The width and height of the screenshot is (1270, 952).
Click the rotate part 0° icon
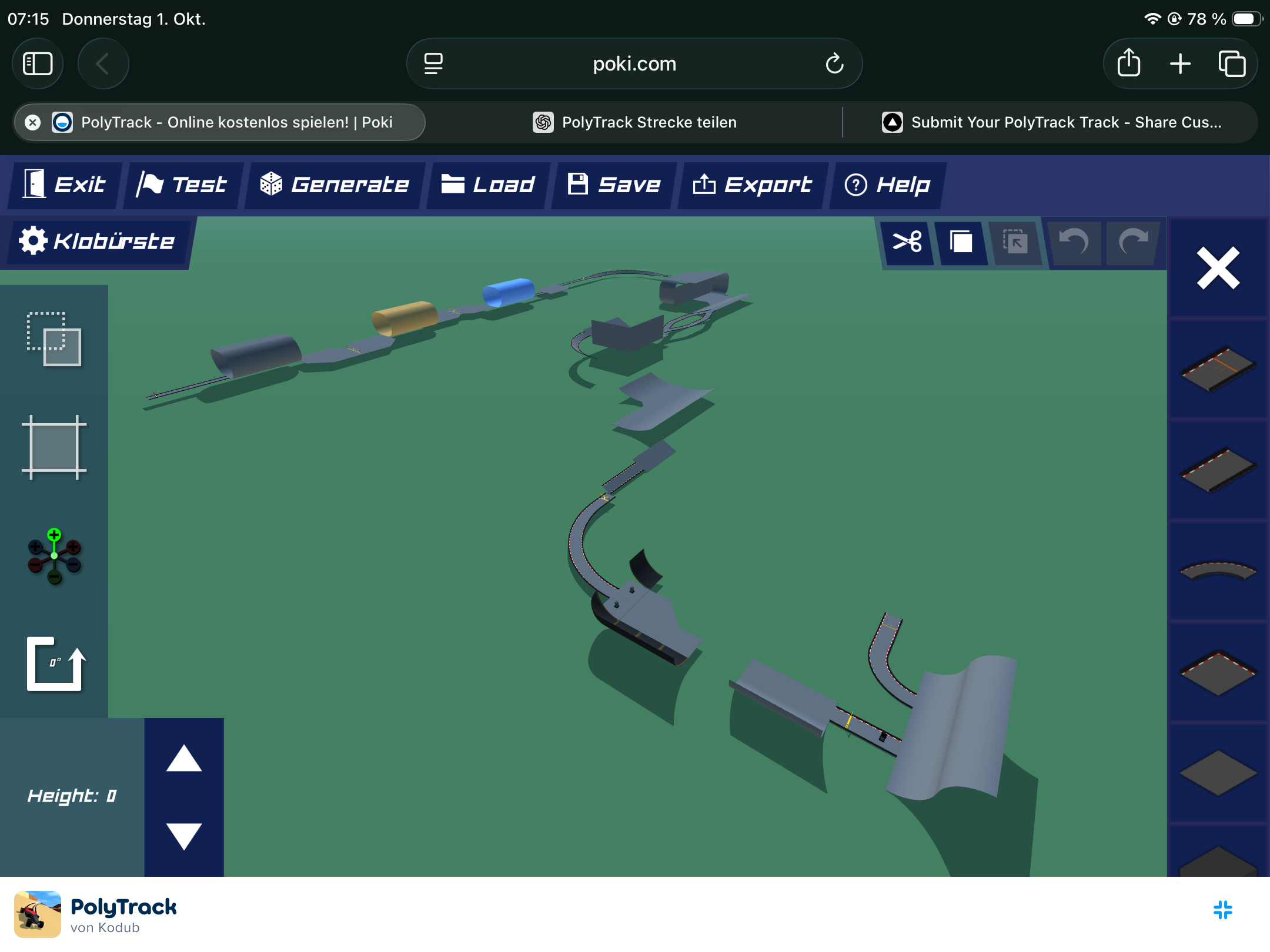tap(56, 663)
